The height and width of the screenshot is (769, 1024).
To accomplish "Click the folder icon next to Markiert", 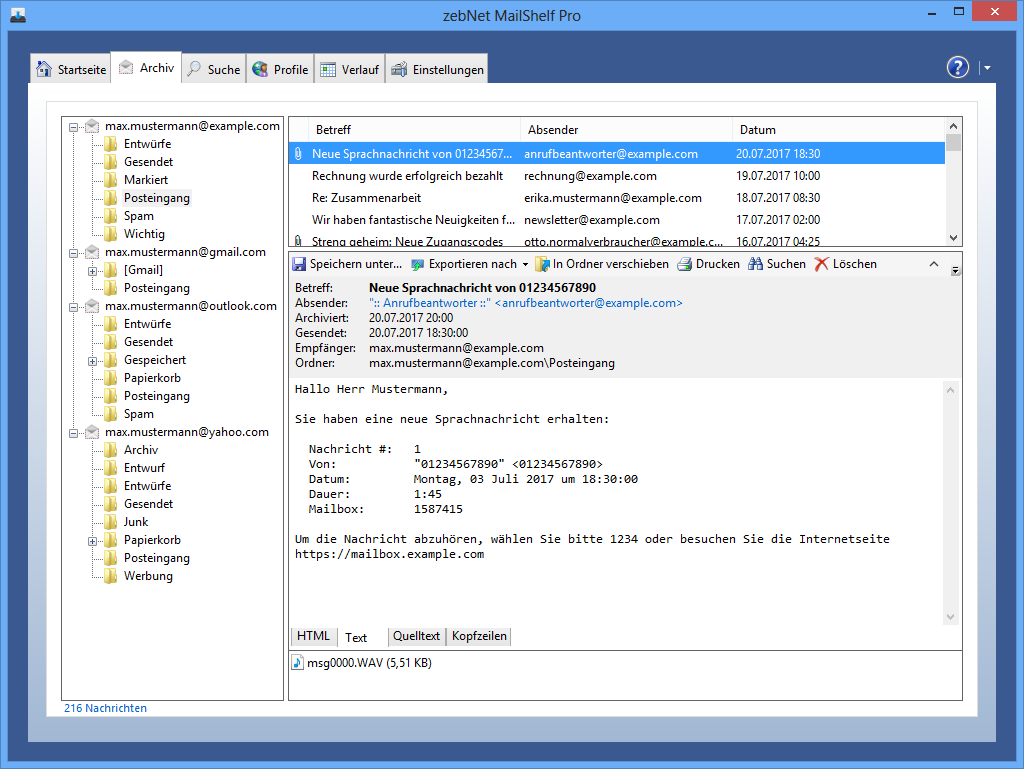I will pyautogui.click(x=111, y=180).
